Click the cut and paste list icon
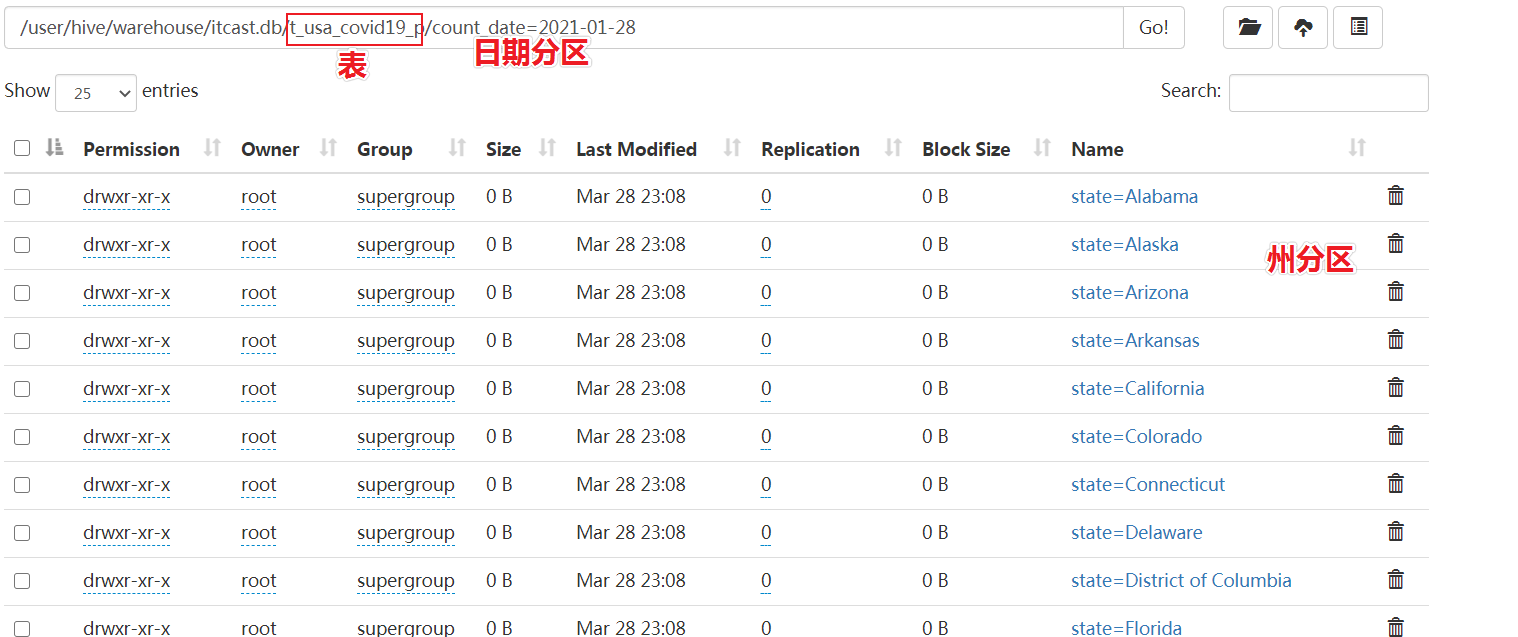The width and height of the screenshot is (1518, 637). (x=1358, y=28)
